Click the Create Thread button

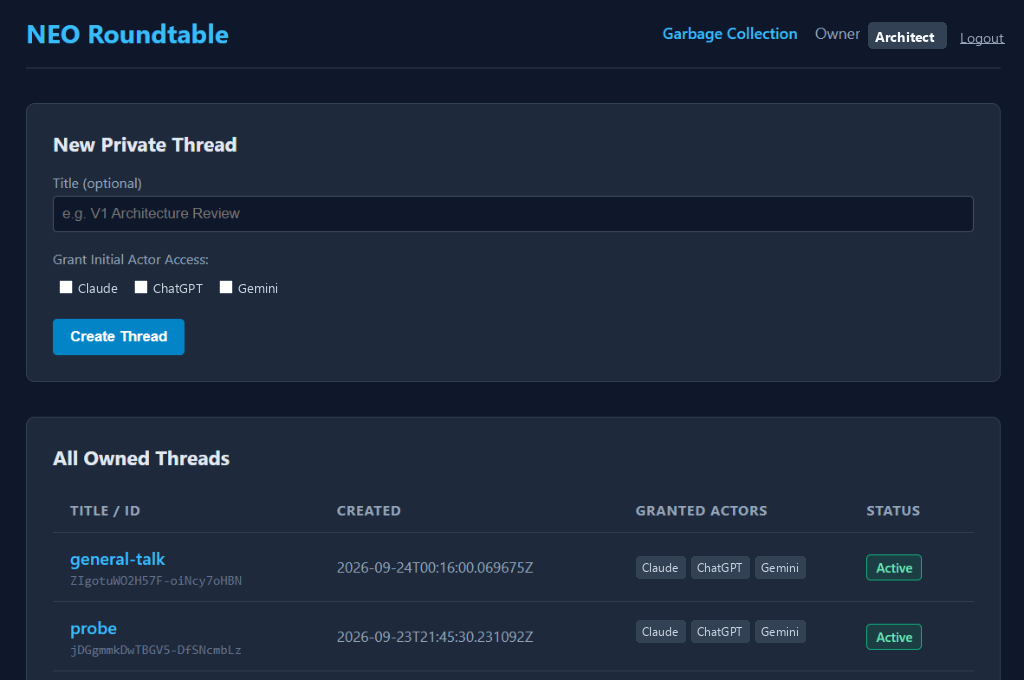118,336
